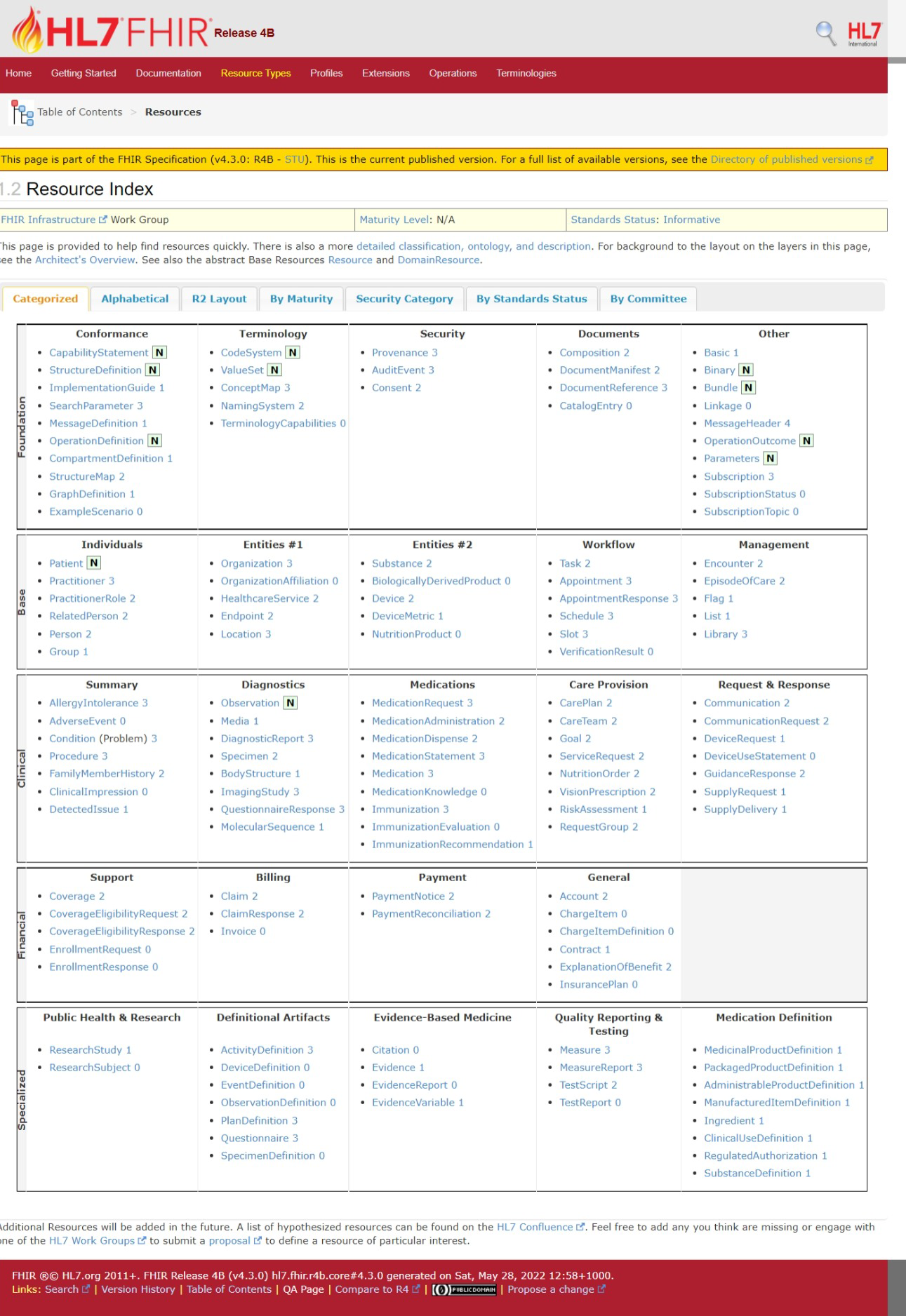Image resolution: width=906 pixels, height=1316 pixels.
Task: Open the Version History footer link
Action: point(138,1289)
